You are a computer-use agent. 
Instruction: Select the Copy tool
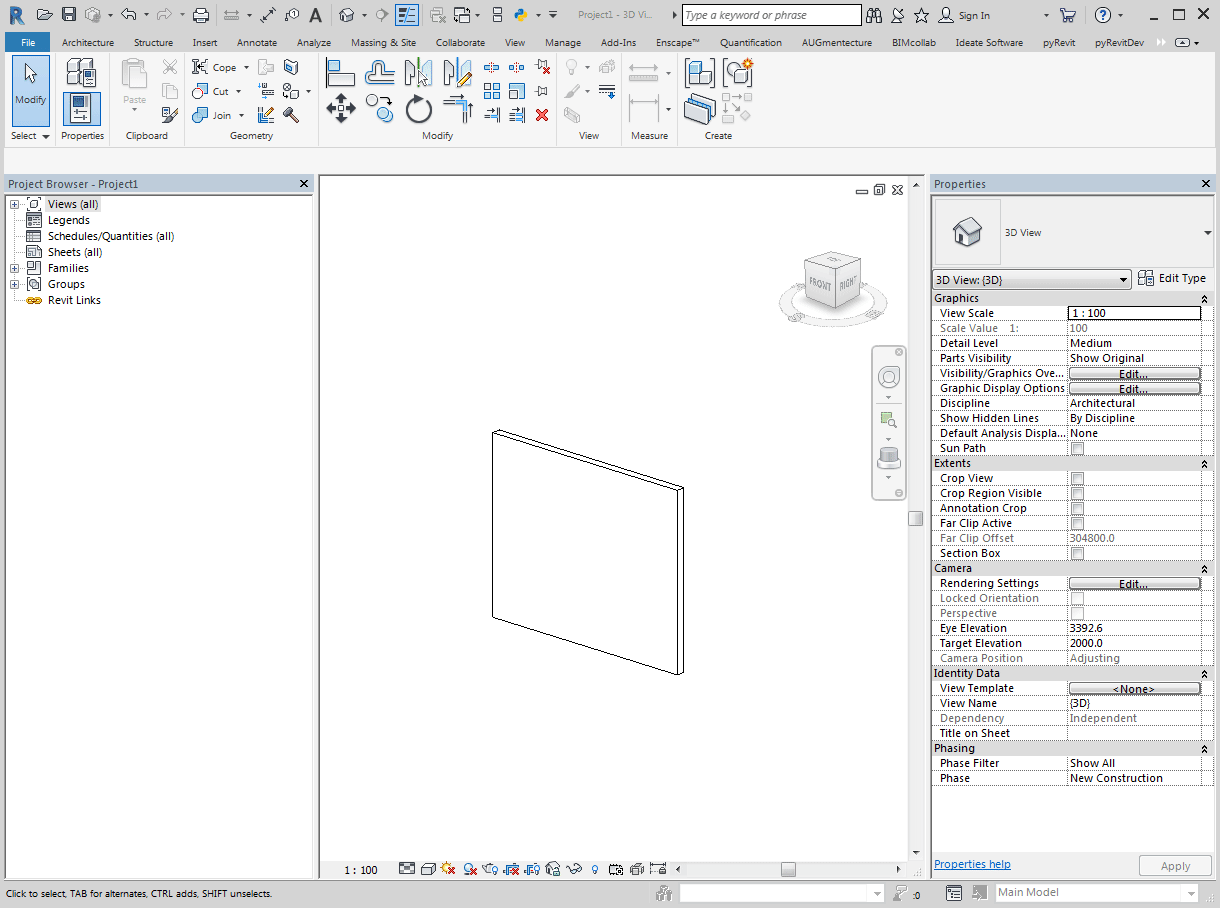coord(378,110)
